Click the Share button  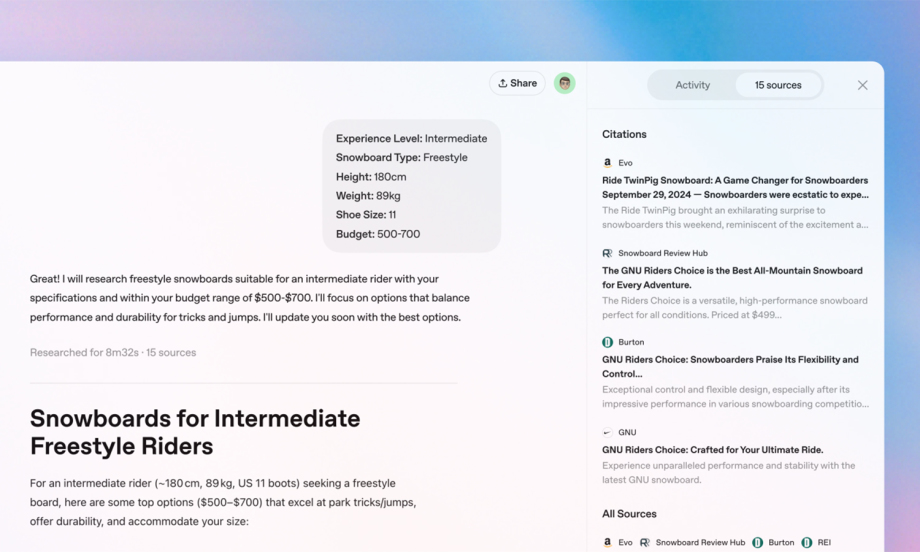[x=517, y=83]
